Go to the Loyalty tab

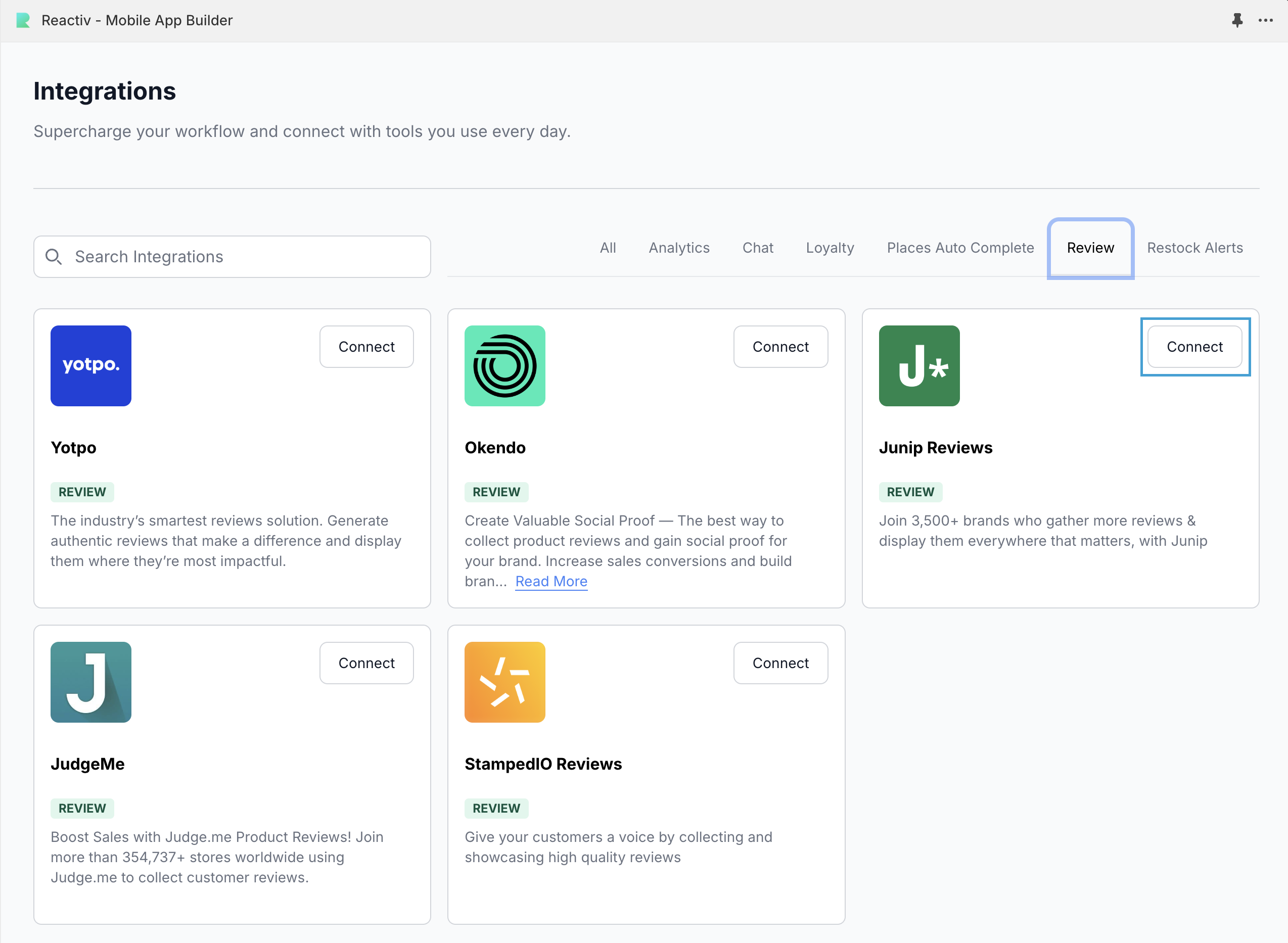click(830, 248)
